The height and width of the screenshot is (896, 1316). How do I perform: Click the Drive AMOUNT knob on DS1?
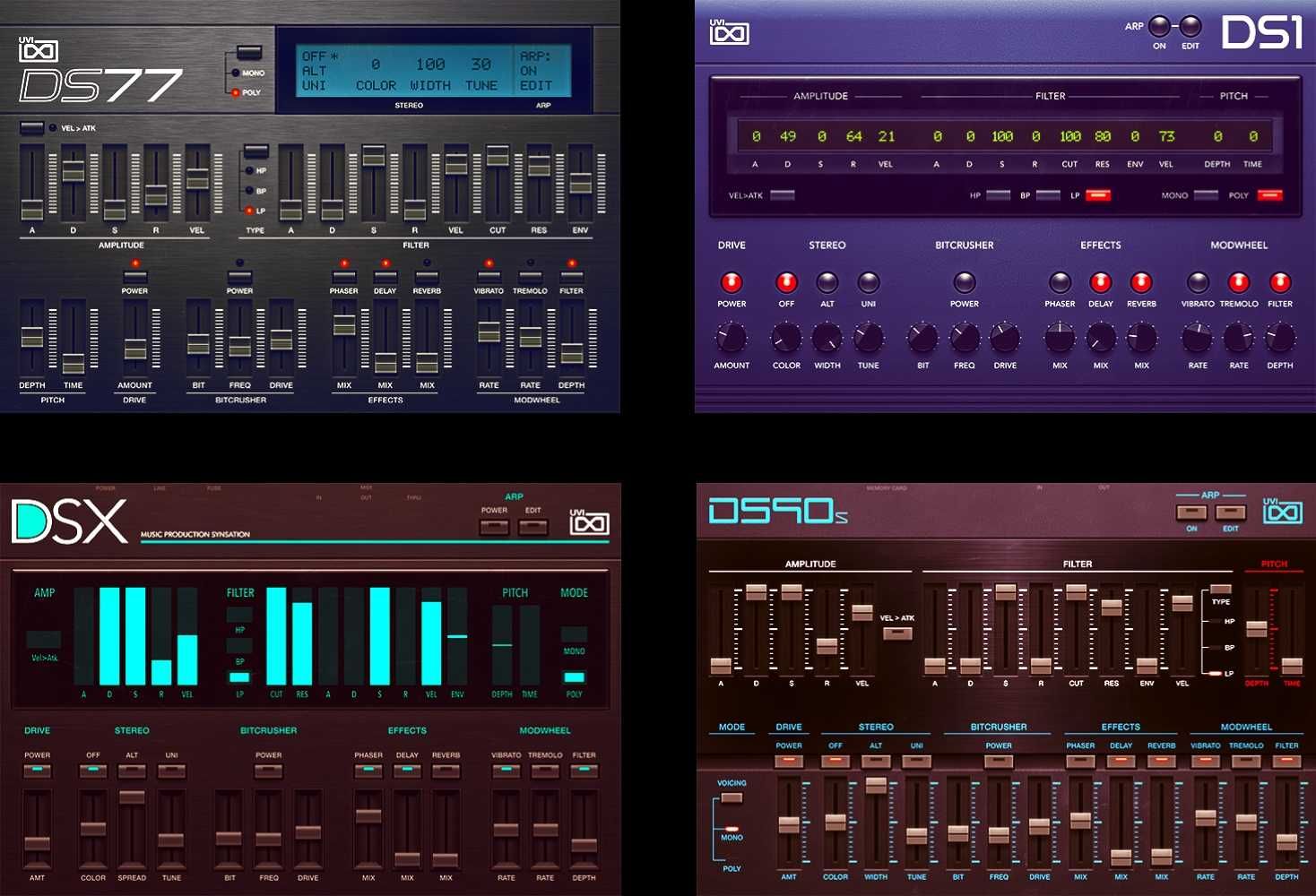(x=732, y=338)
